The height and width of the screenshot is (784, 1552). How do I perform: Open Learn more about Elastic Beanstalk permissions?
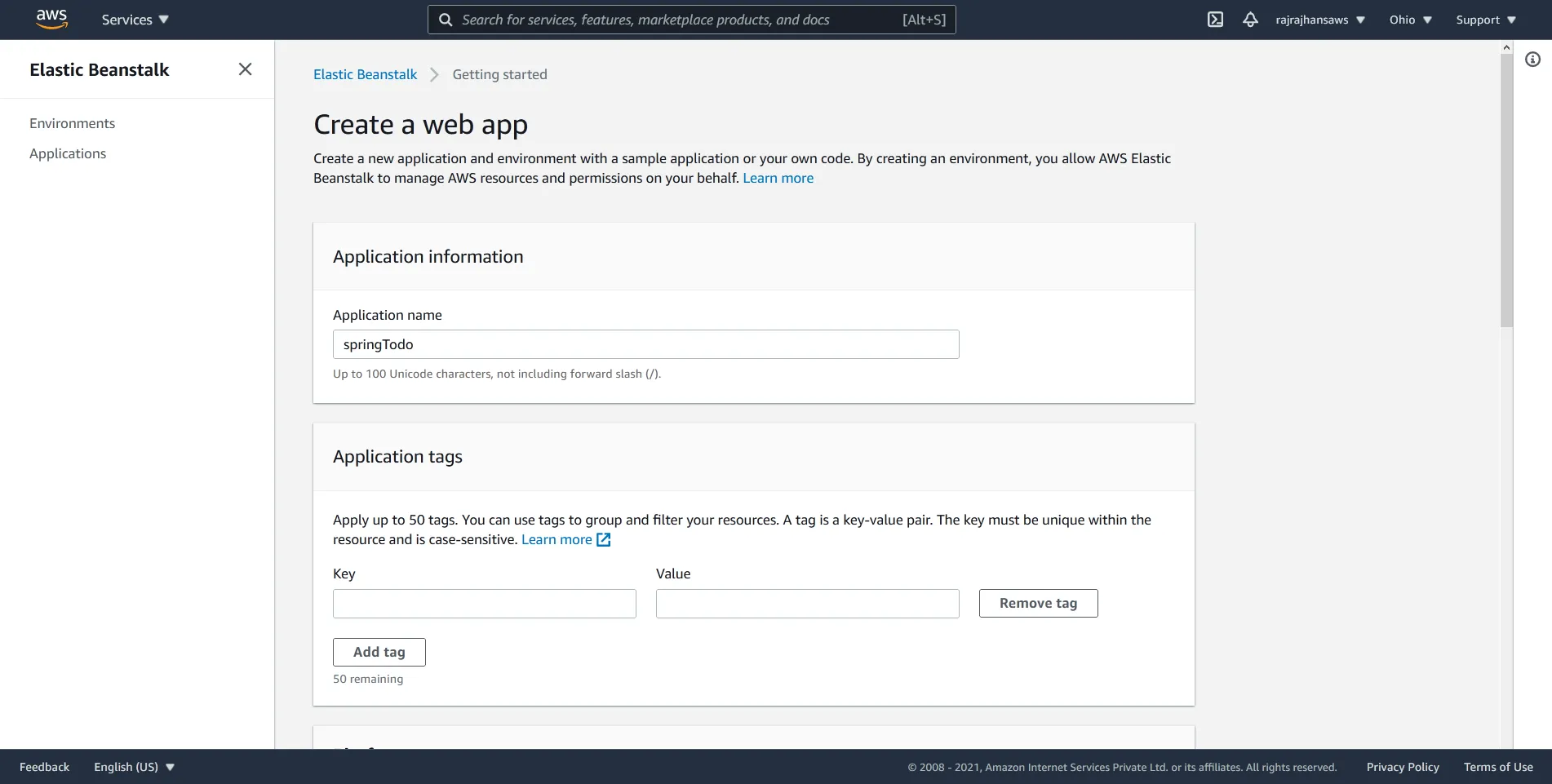[x=777, y=177]
